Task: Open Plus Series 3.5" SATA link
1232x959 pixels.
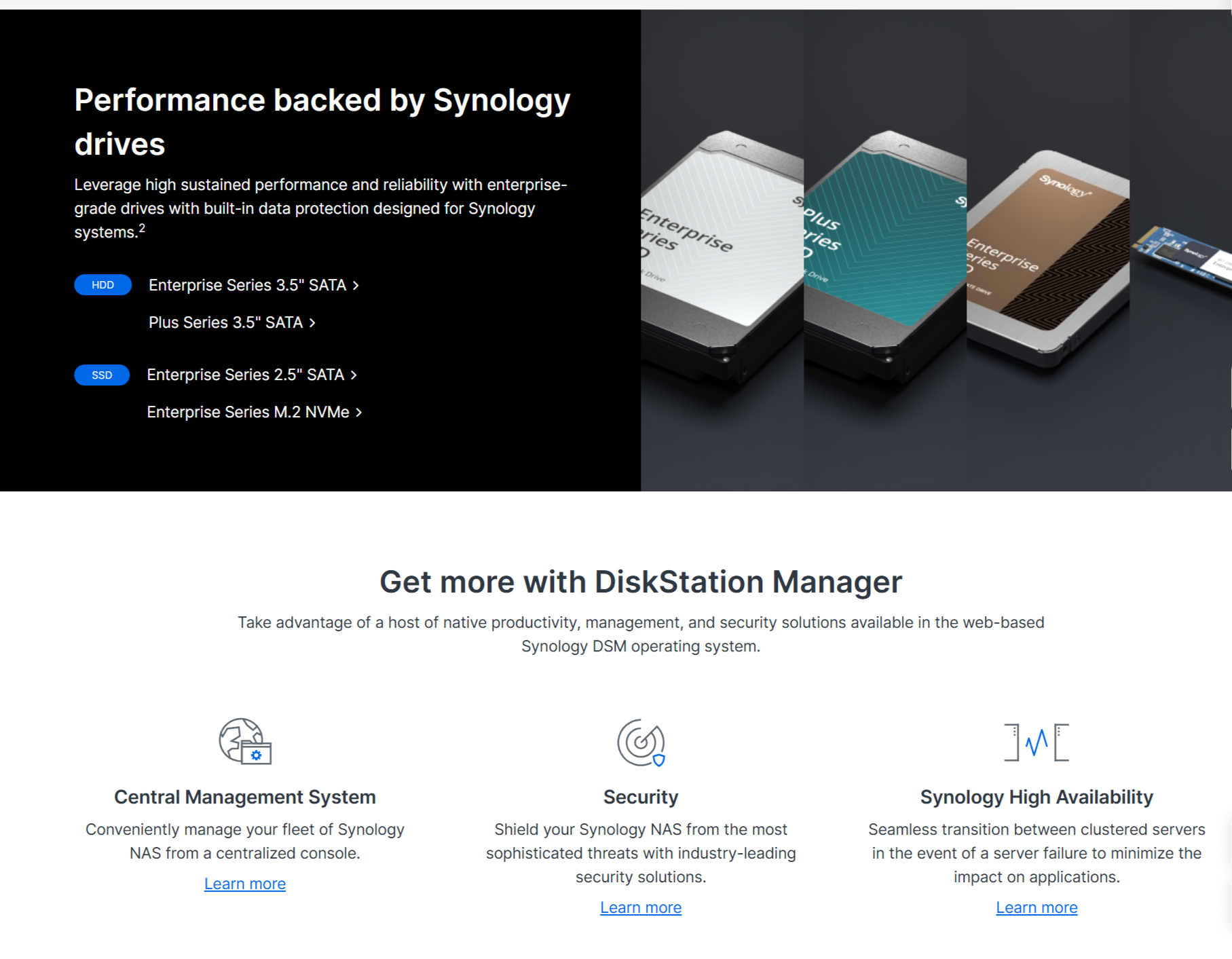Action: tap(232, 322)
